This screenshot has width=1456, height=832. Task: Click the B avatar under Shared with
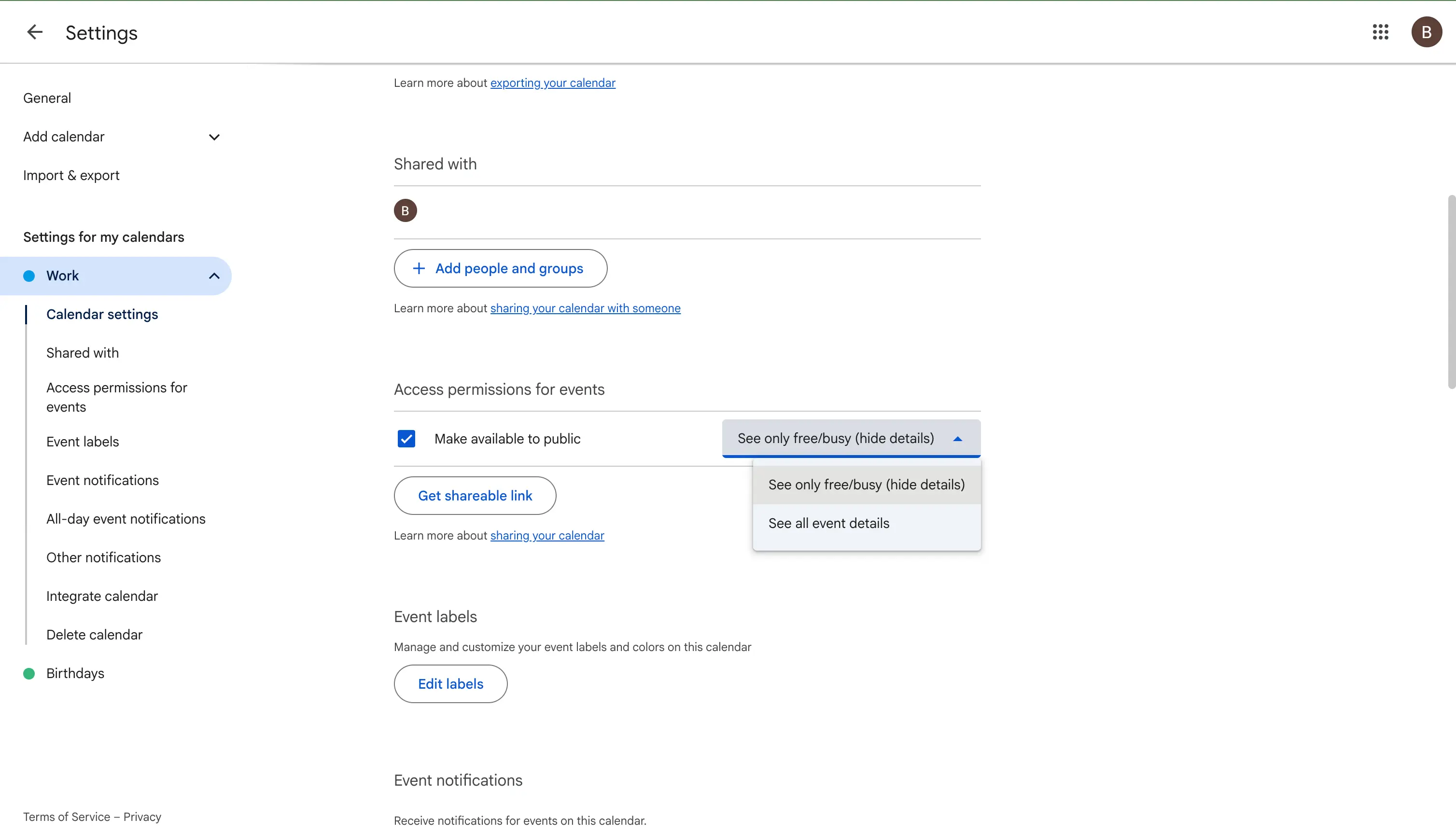click(405, 210)
